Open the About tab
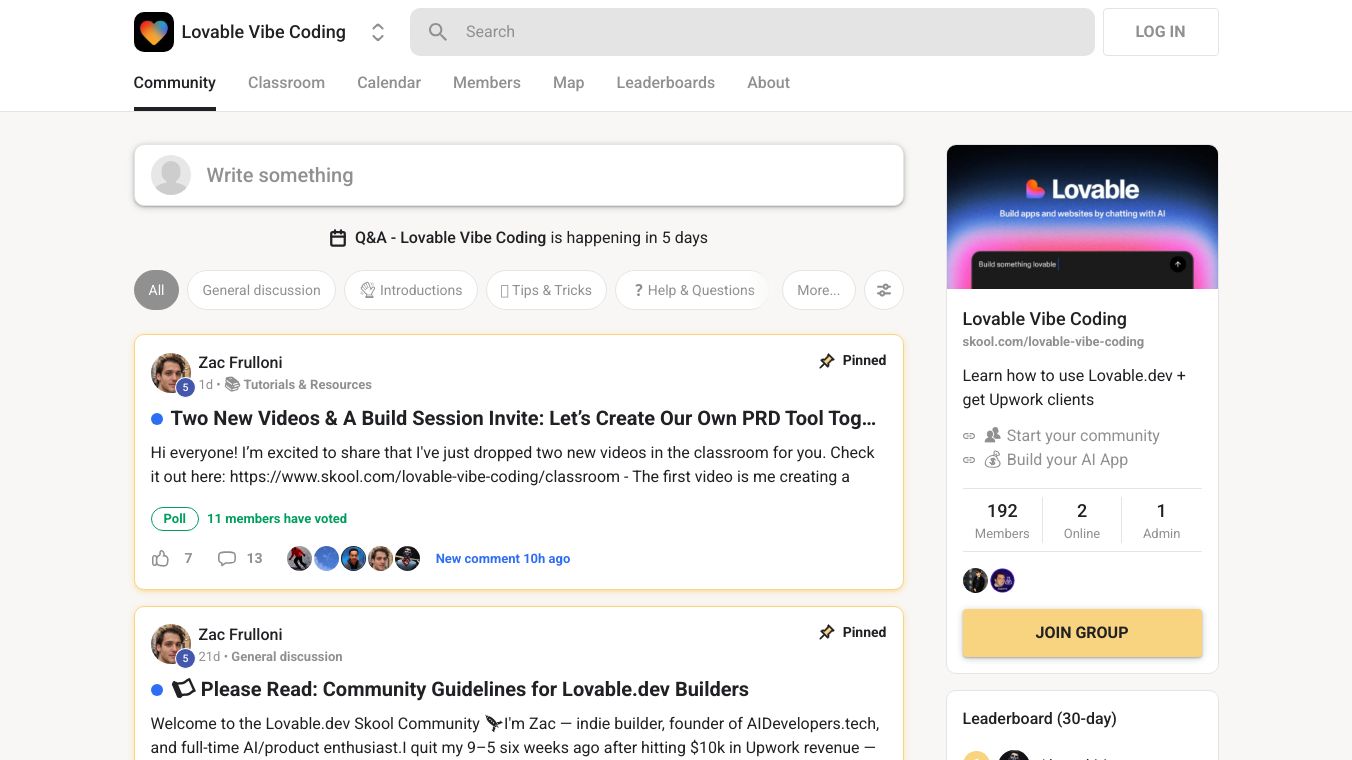The image size is (1352, 760). click(x=768, y=83)
